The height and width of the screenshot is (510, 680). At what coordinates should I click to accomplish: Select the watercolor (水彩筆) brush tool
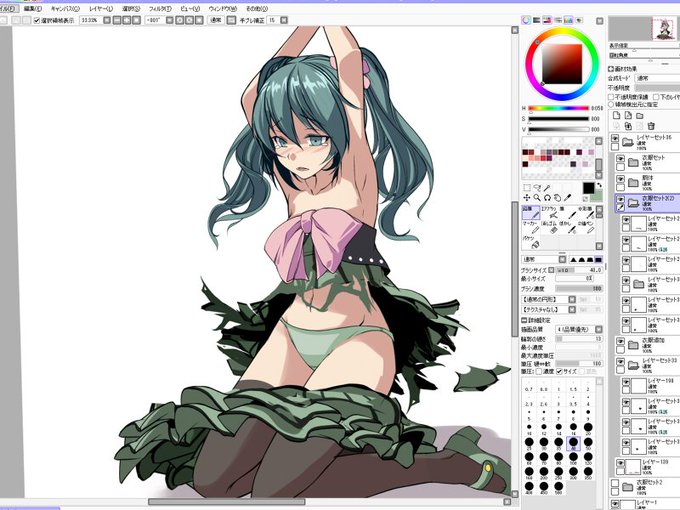click(x=586, y=212)
